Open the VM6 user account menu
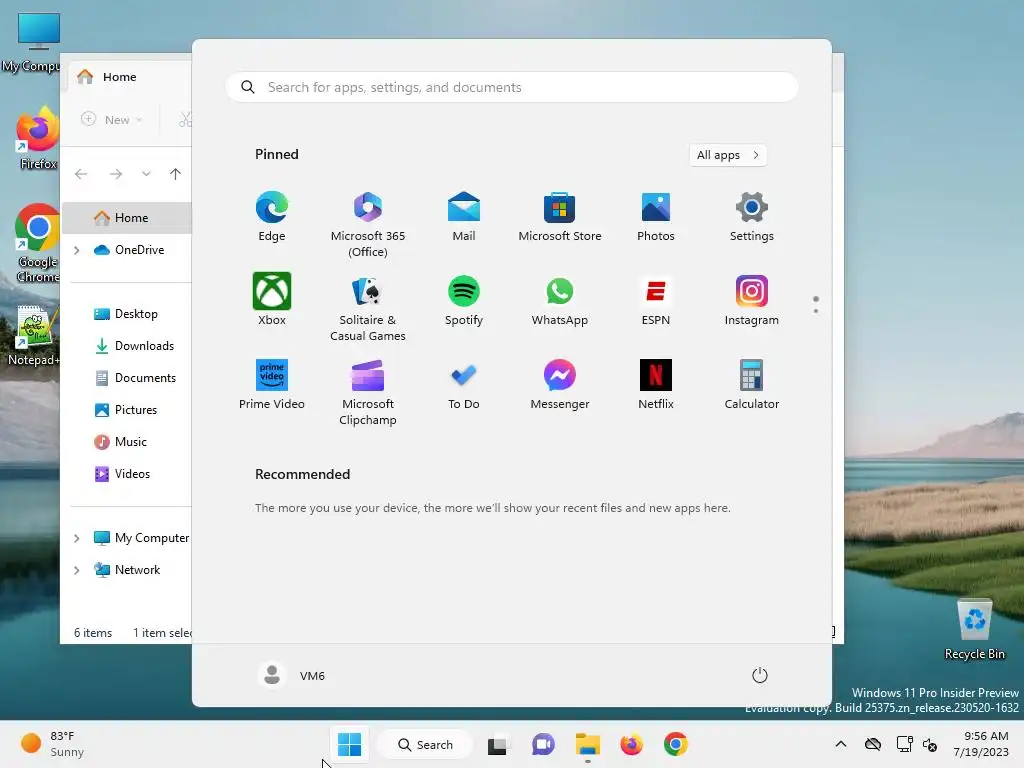Image resolution: width=1024 pixels, height=768 pixels. 292,675
